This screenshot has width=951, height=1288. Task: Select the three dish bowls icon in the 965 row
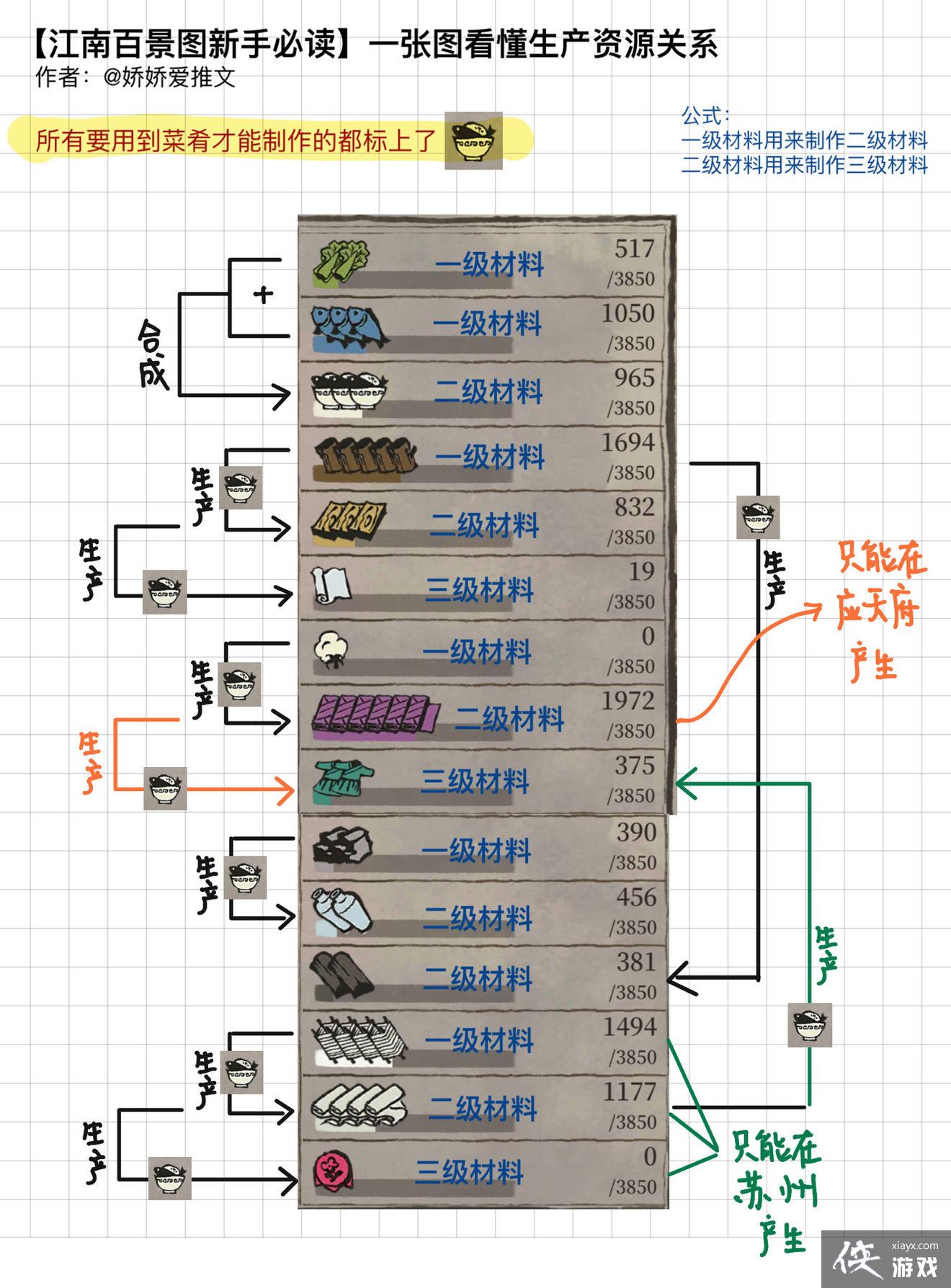point(349,391)
